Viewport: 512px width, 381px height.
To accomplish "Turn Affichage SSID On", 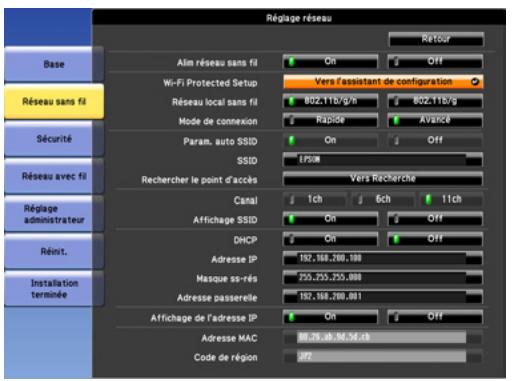I will [x=330, y=219].
